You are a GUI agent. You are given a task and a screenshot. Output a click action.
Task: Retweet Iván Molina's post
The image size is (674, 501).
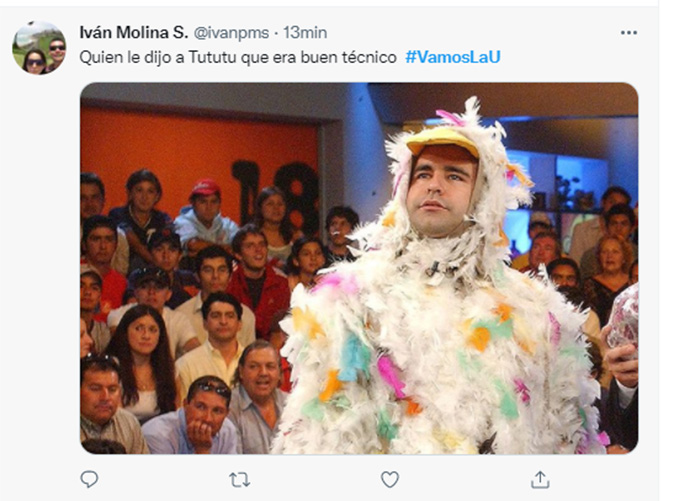[x=239, y=480]
